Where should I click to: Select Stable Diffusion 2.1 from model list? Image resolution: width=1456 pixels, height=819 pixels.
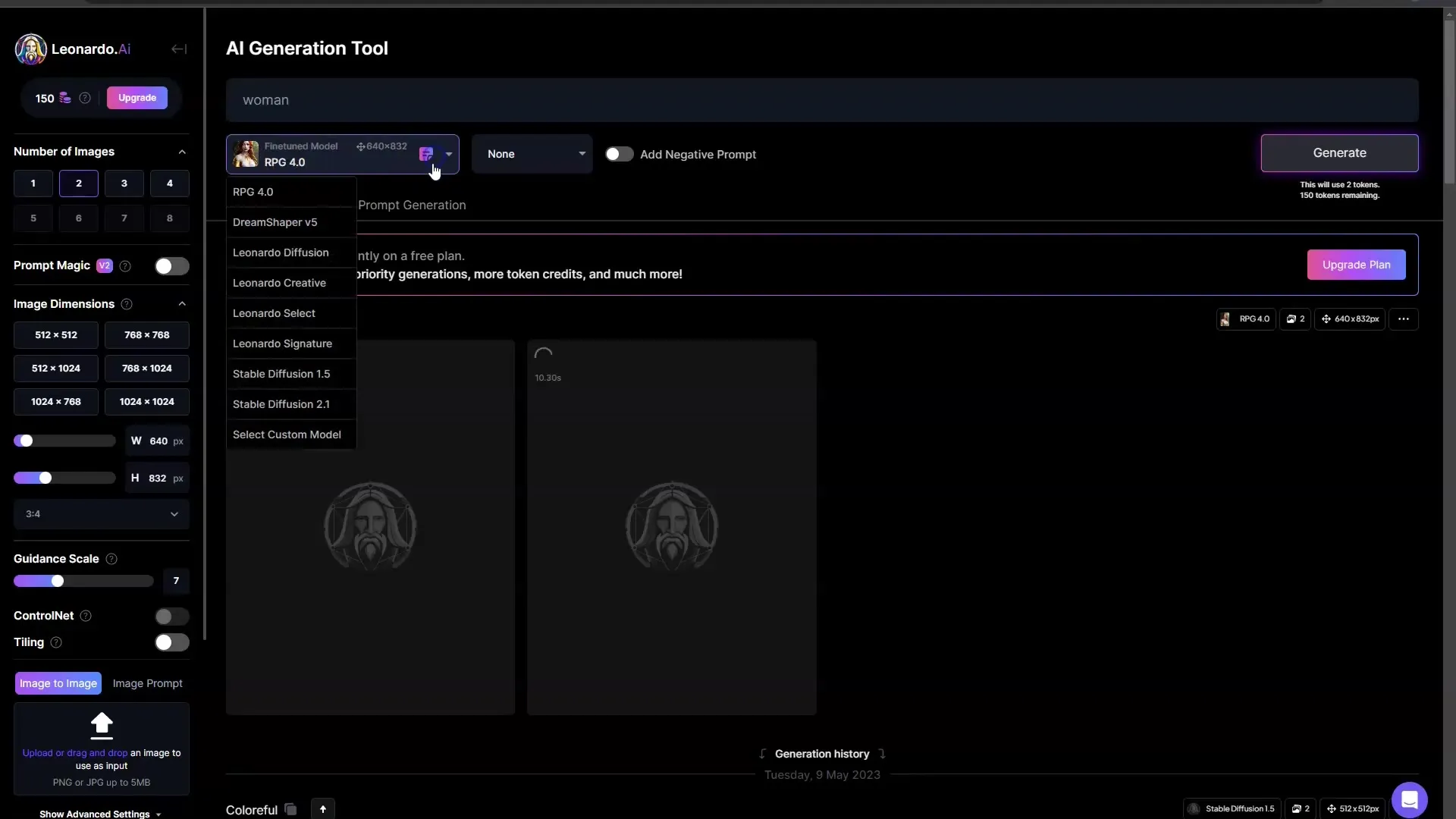point(281,404)
